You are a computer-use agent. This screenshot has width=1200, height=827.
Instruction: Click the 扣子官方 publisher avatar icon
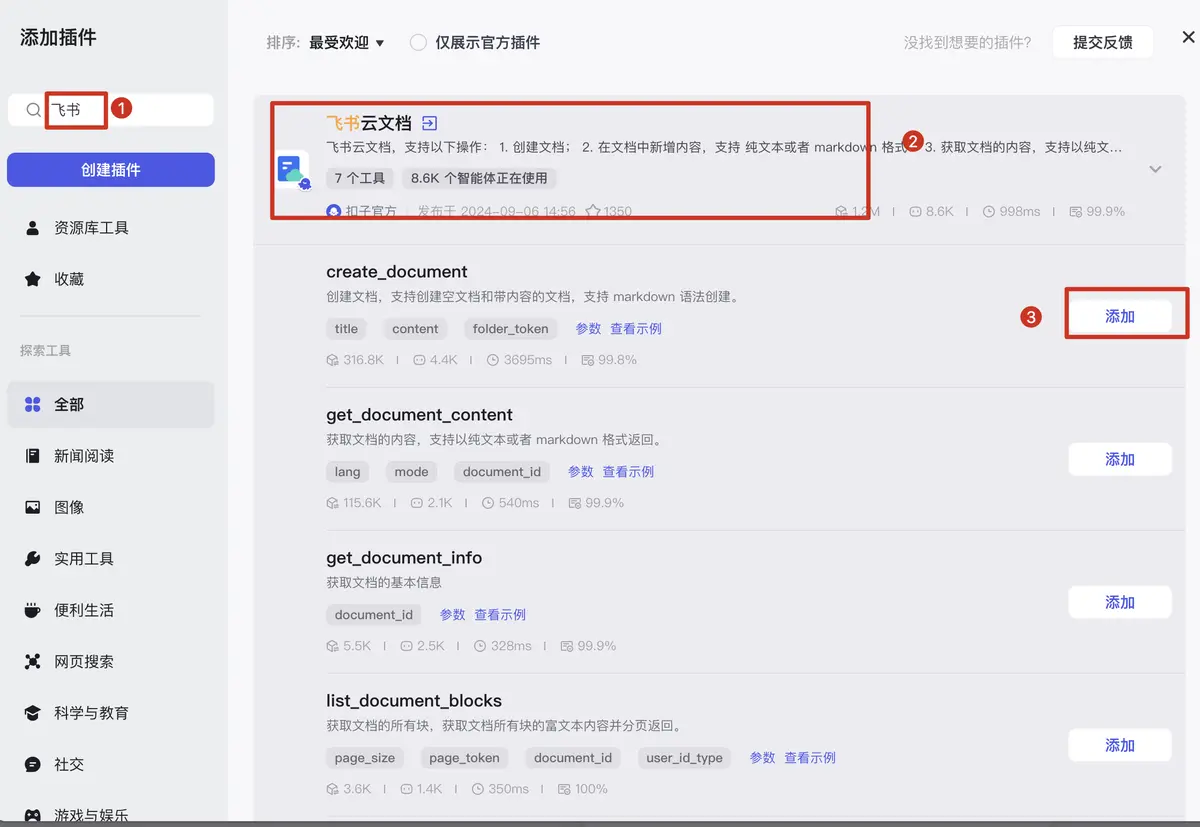coord(333,211)
